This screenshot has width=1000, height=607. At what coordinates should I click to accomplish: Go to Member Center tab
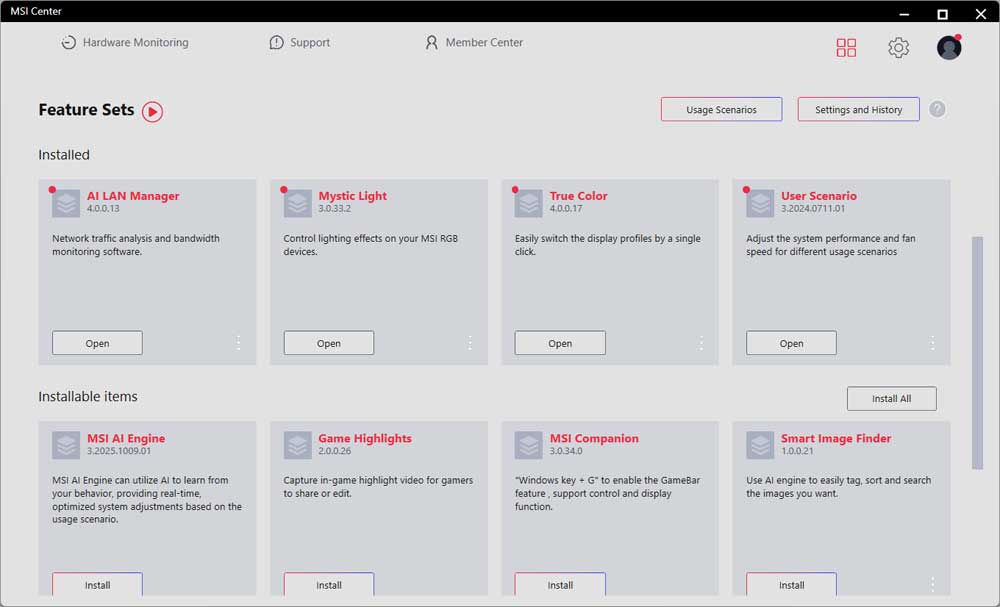click(x=474, y=43)
